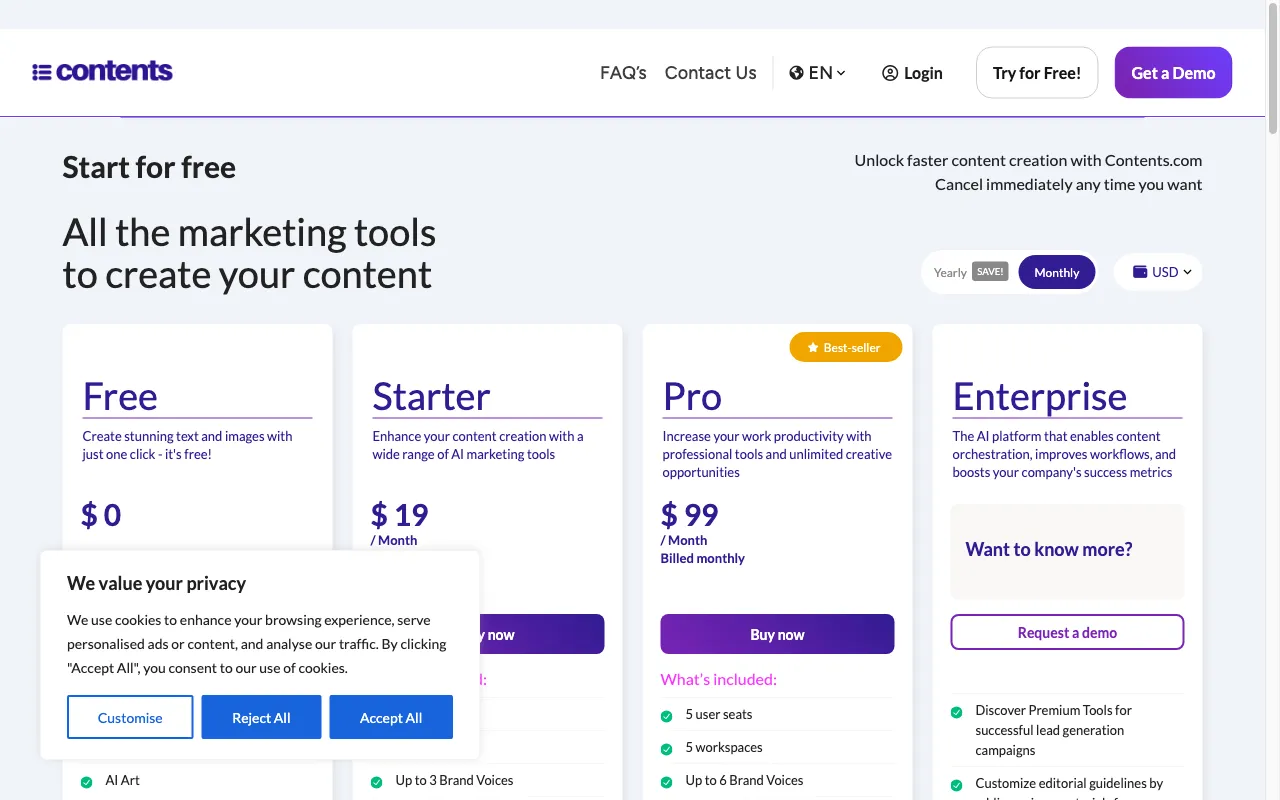Viewport: 1280px width, 800px height.
Task: Open the EN language dropdown
Action: click(818, 73)
